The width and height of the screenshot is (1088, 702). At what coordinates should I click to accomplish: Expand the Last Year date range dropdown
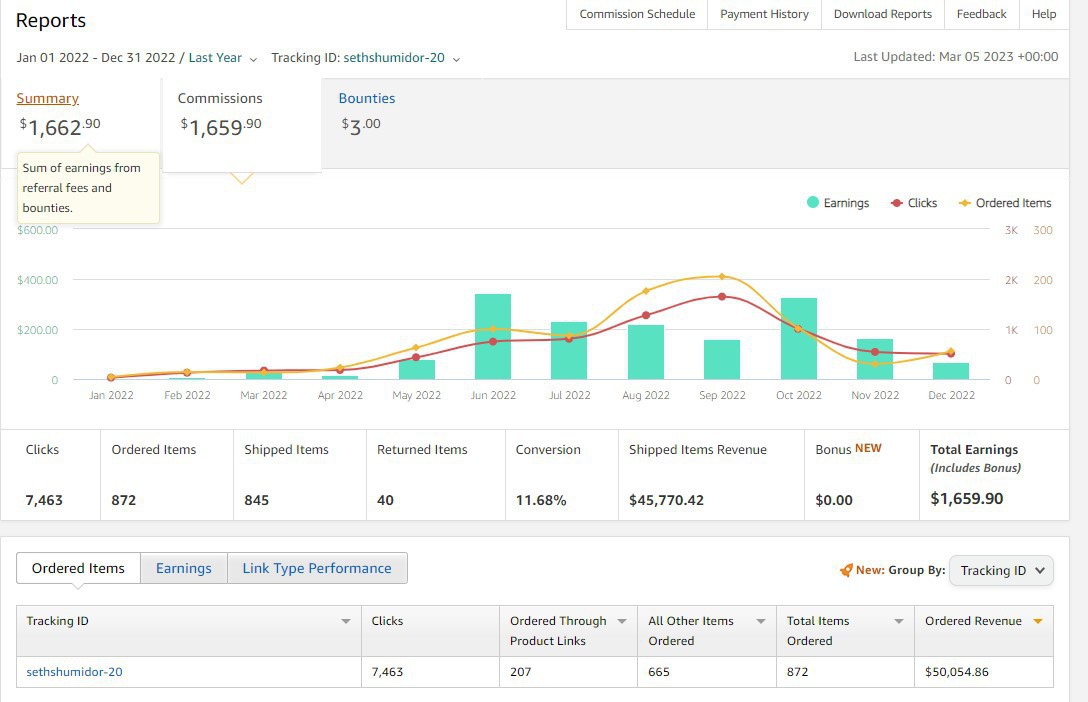point(223,58)
